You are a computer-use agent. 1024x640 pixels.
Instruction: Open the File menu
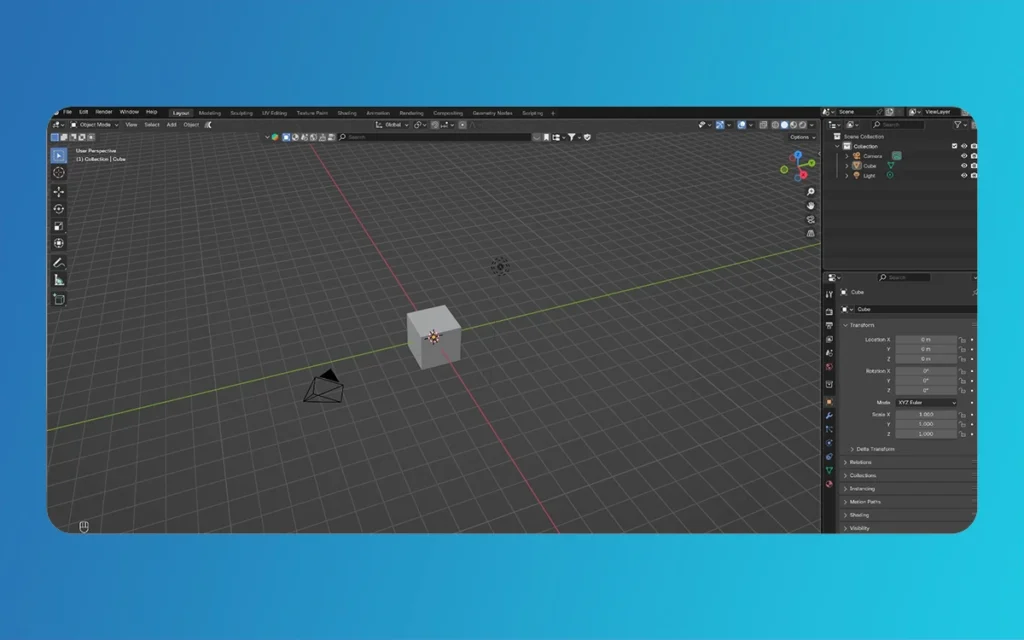coord(67,112)
